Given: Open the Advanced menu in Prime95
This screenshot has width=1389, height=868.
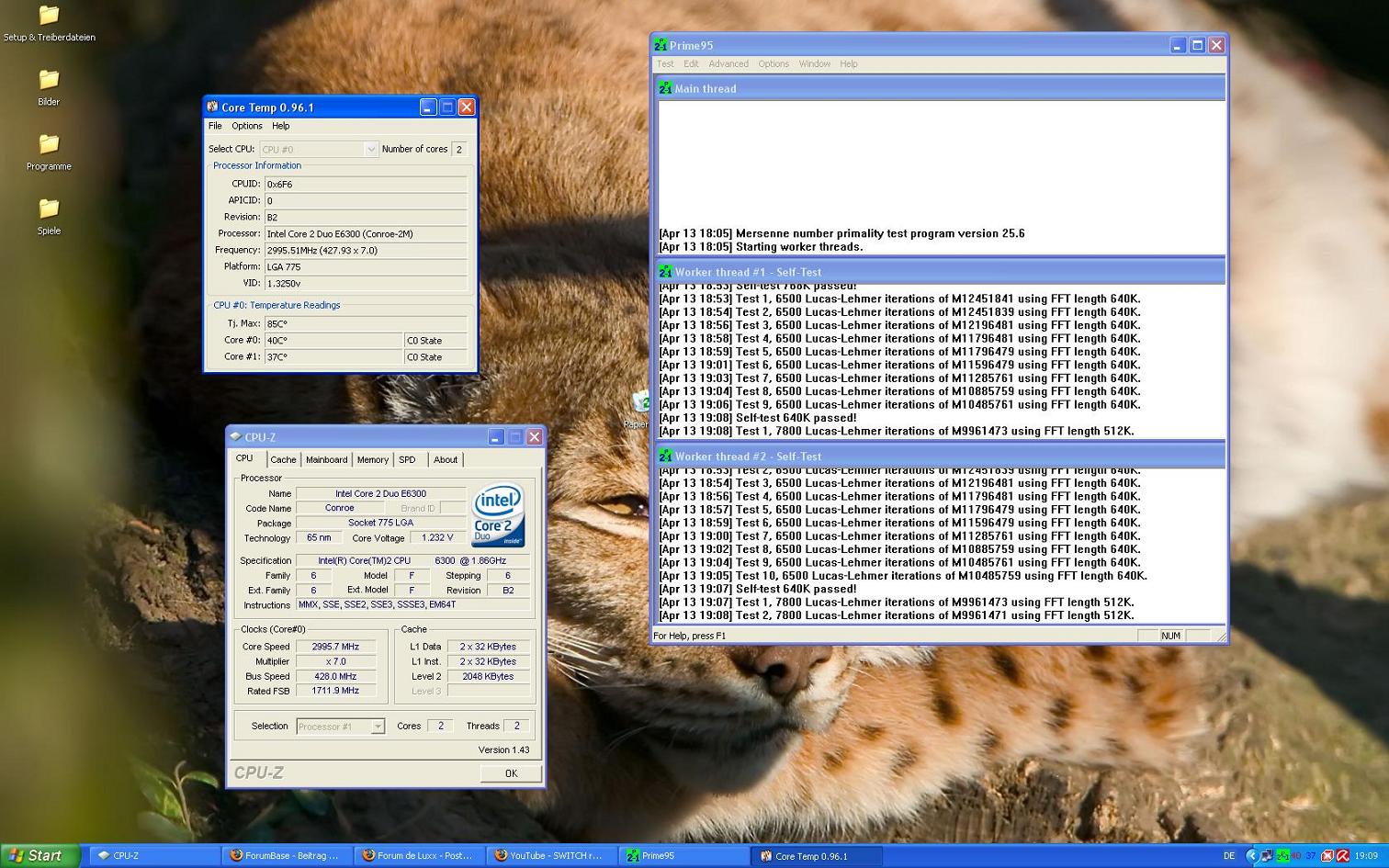Looking at the screenshot, I should [728, 63].
